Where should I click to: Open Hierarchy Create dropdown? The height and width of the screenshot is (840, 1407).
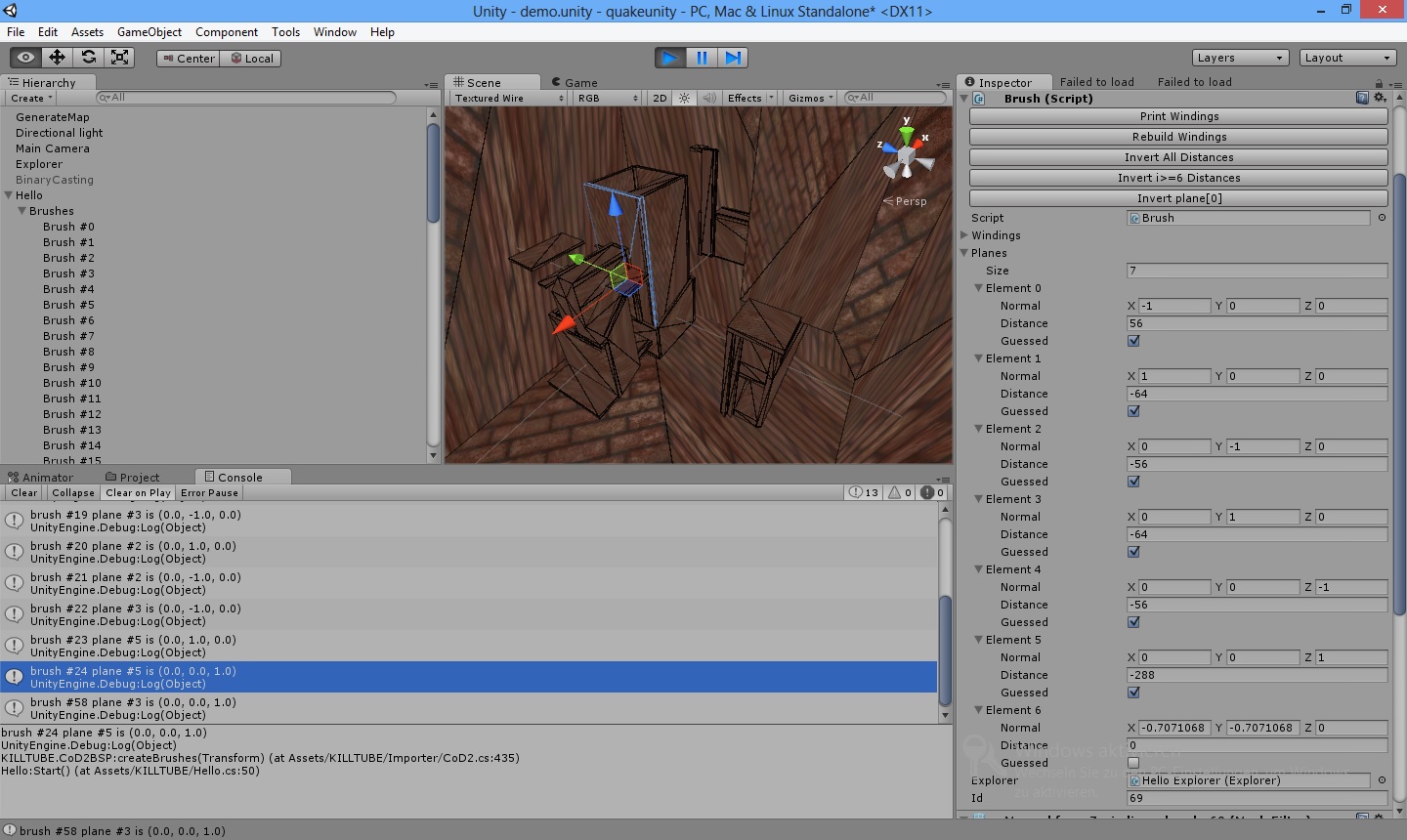click(x=31, y=98)
